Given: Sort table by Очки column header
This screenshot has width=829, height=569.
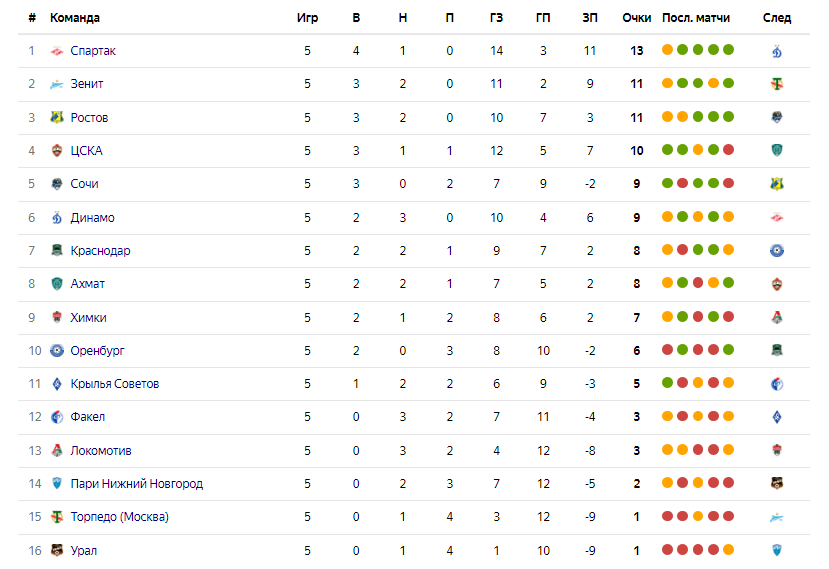Looking at the screenshot, I should click(x=637, y=18).
